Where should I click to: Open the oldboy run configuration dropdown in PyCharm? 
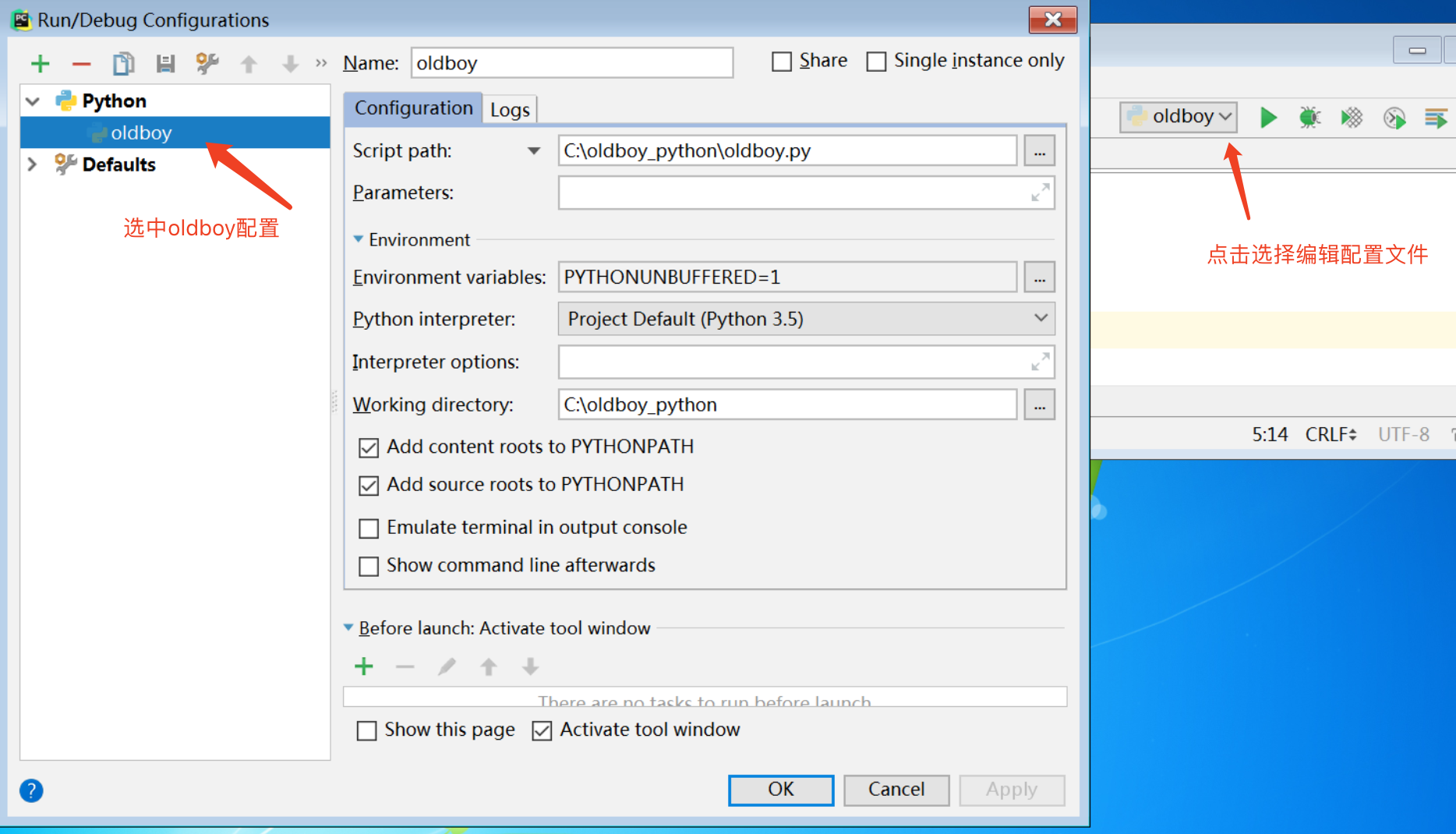[1179, 117]
